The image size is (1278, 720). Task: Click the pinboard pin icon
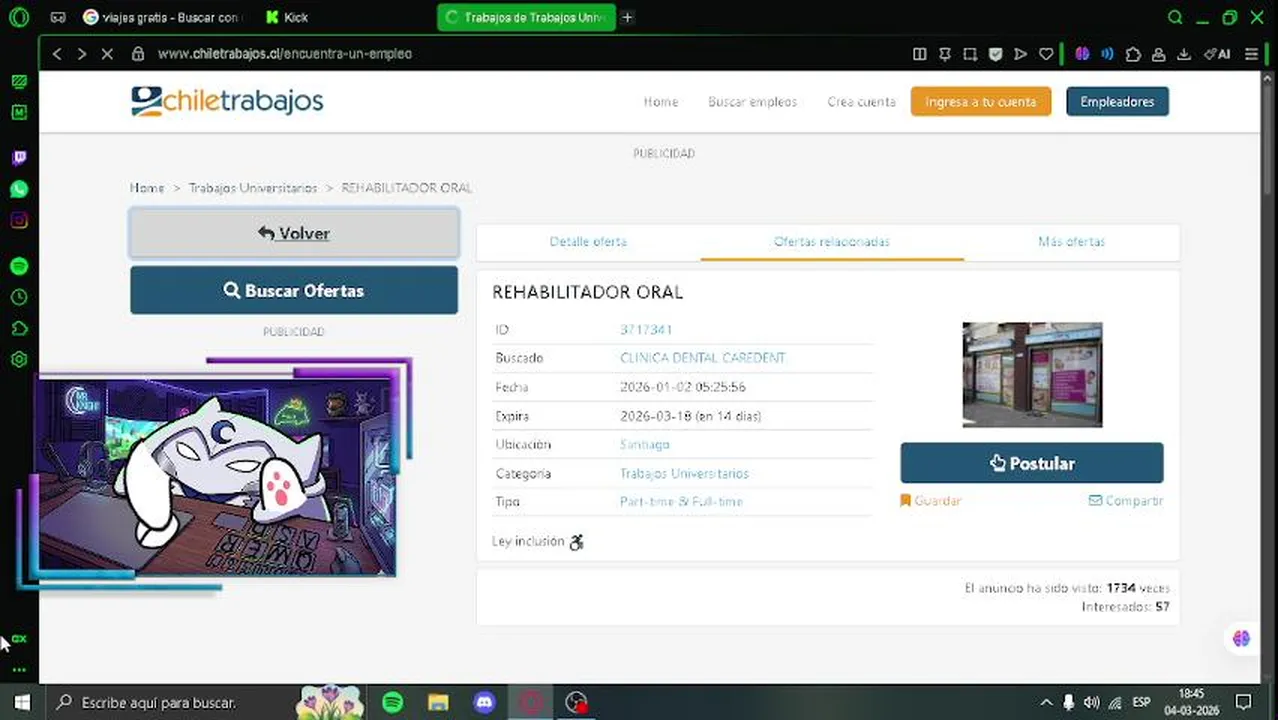pyautogui.click(x=945, y=54)
